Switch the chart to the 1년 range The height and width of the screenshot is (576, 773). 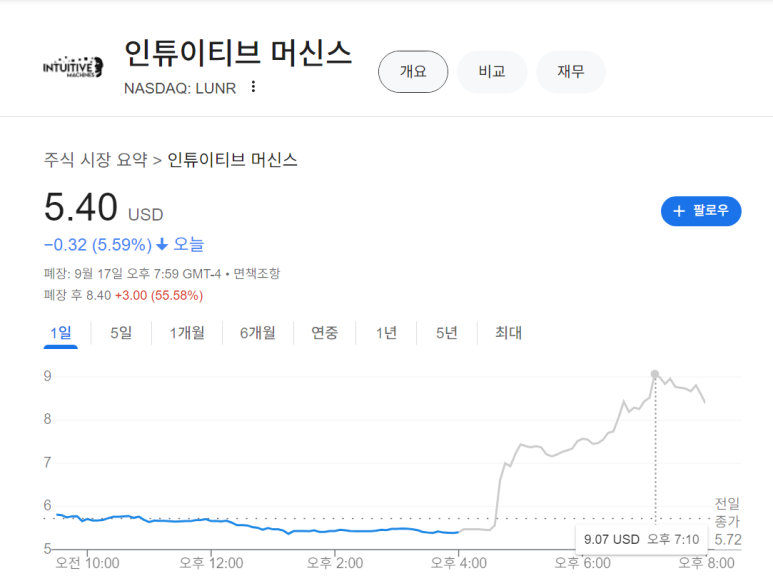pos(386,333)
